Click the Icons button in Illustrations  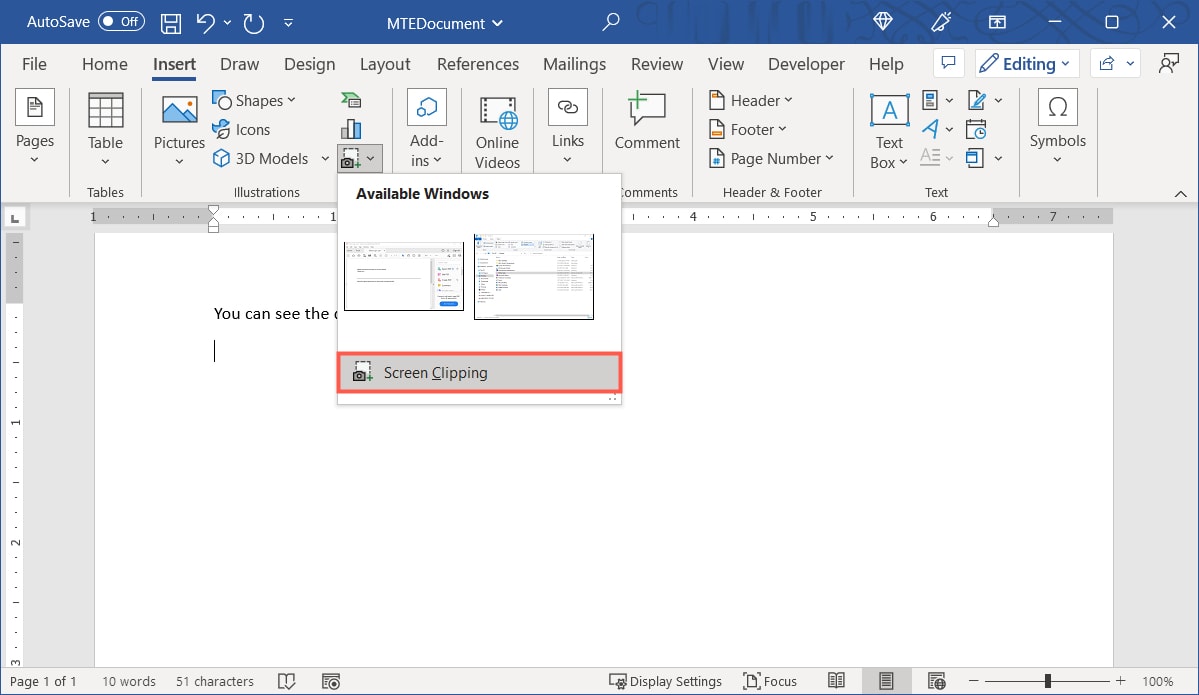click(x=242, y=129)
